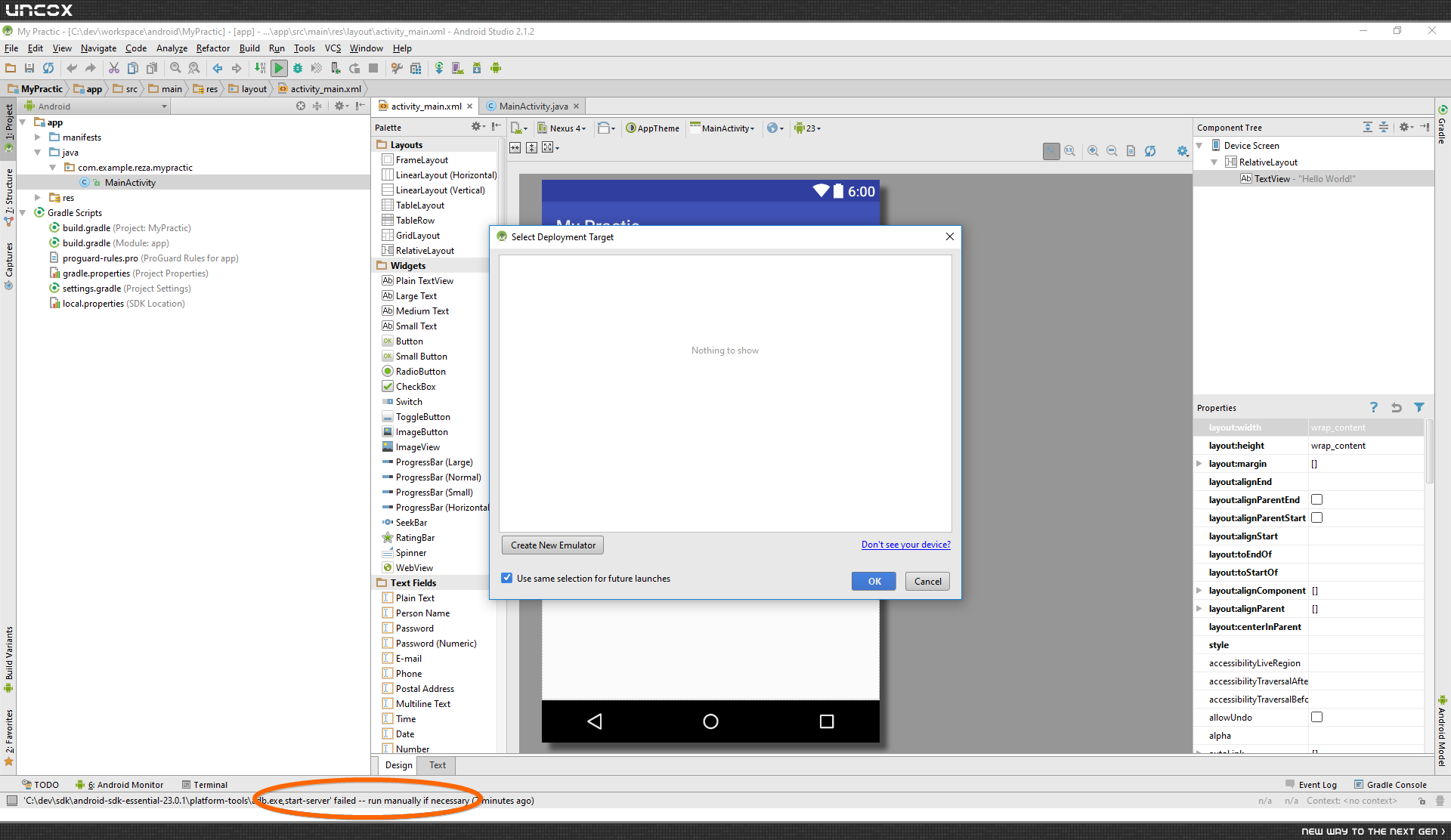
Task: Switch to the Text editor tab
Action: pyautogui.click(x=438, y=765)
